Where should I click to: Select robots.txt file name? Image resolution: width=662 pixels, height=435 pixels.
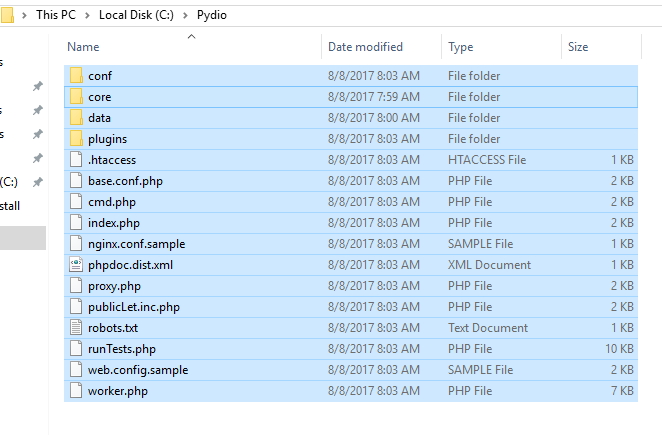(x=113, y=328)
